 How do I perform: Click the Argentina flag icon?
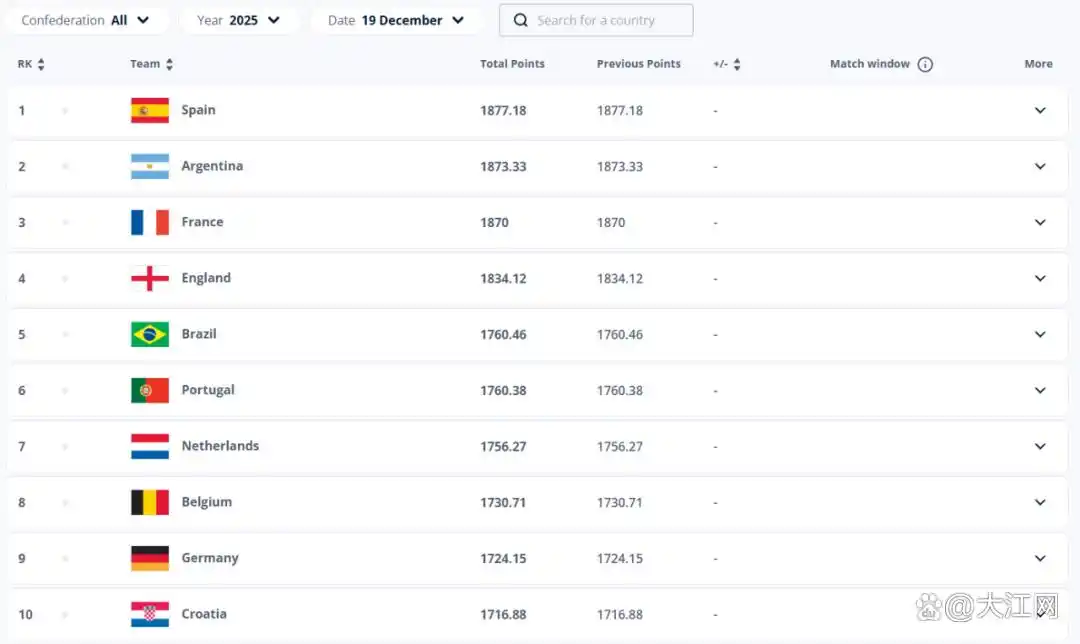coord(149,166)
